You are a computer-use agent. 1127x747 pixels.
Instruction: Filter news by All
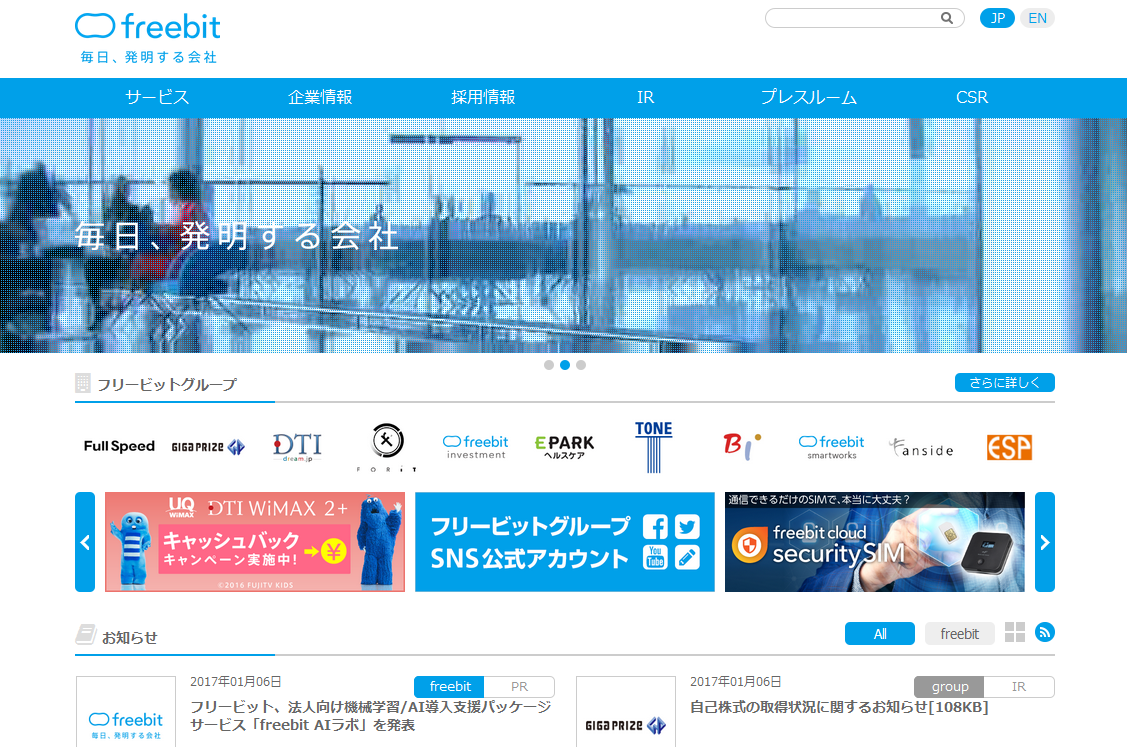(x=880, y=633)
